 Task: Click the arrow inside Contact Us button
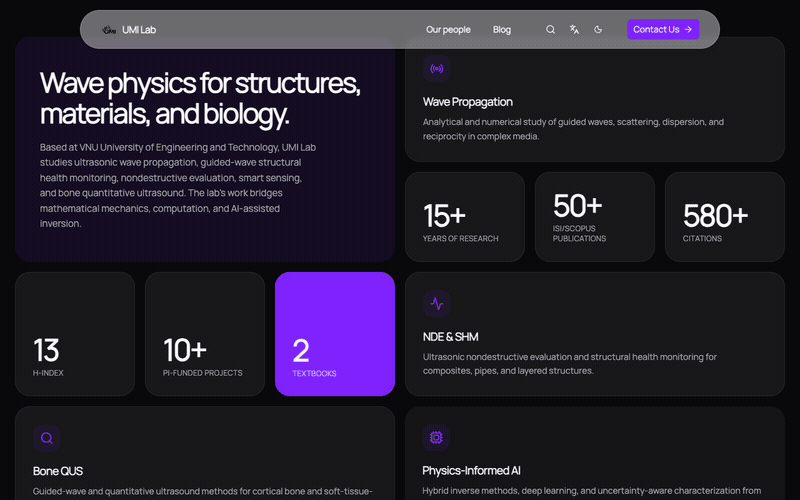(x=688, y=29)
